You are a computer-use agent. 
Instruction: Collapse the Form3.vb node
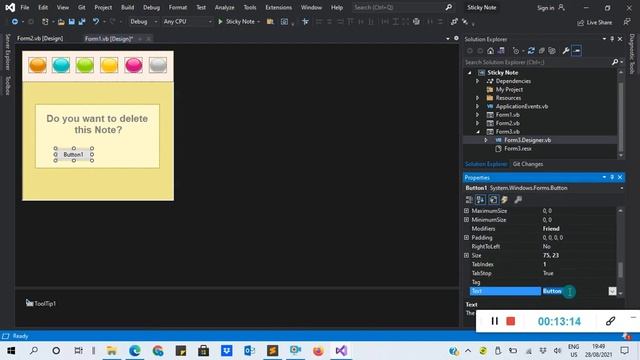coord(478,131)
